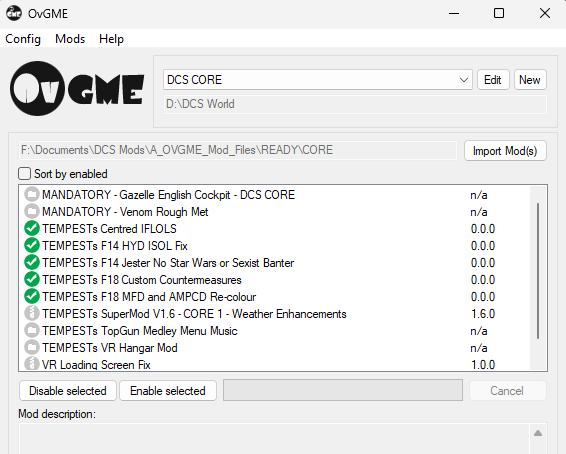Click Enable selected button
This screenshot has height=454, width=566.
coord(168,390)
